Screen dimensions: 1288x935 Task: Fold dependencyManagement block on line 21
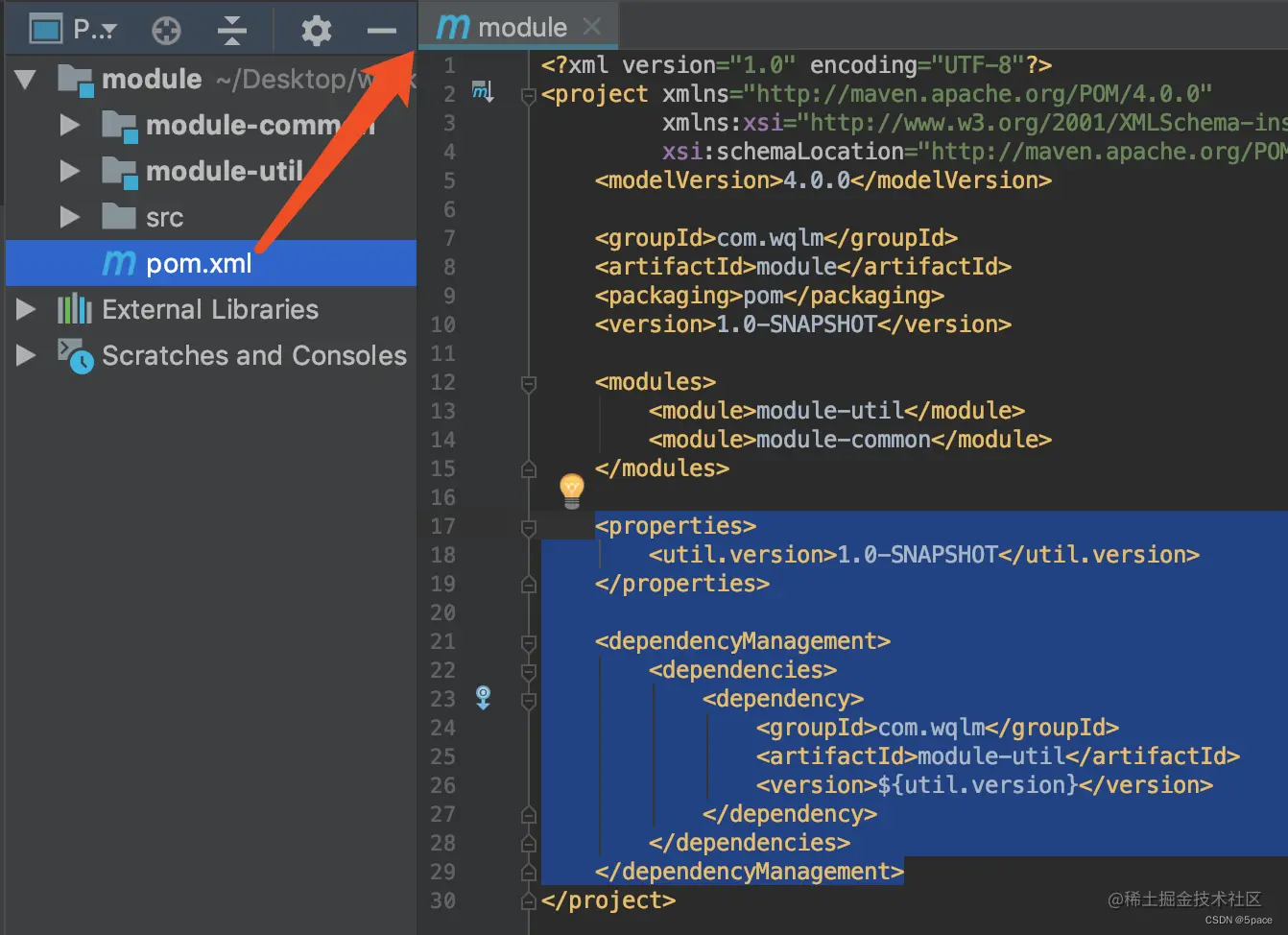(528, 642)
